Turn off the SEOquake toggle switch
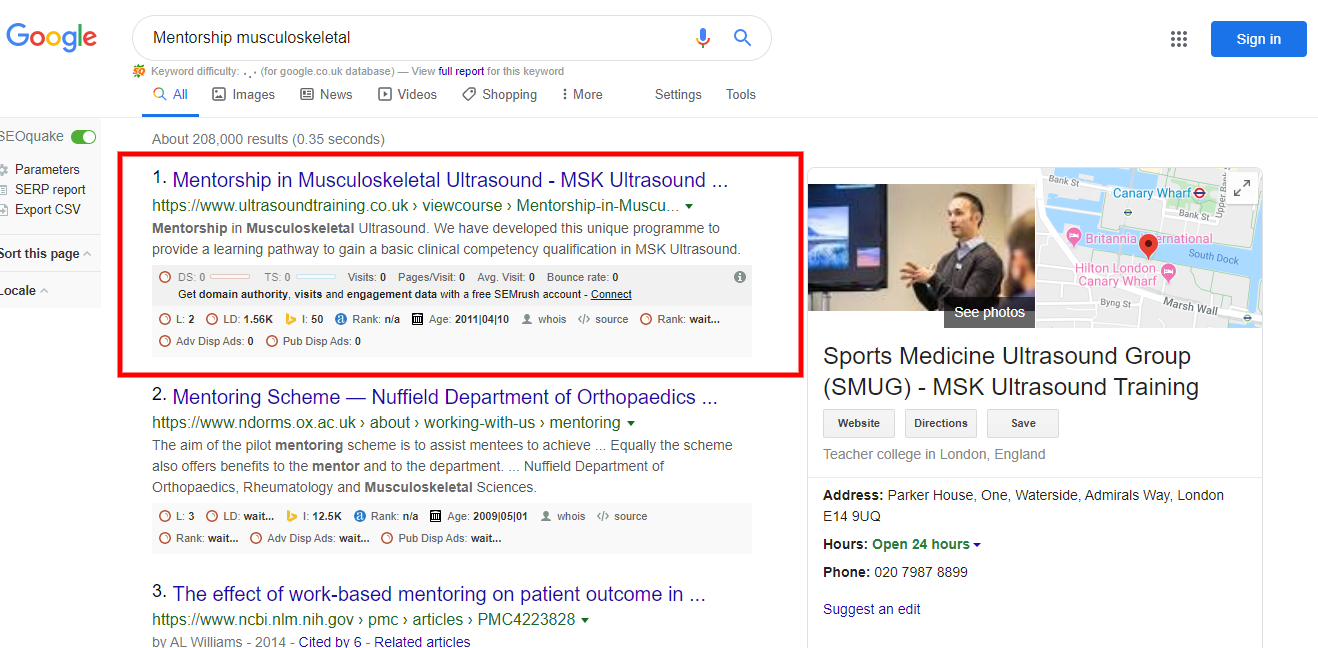Image resolution: width=1318 pixels, height=648 pixels. [84, 137]
